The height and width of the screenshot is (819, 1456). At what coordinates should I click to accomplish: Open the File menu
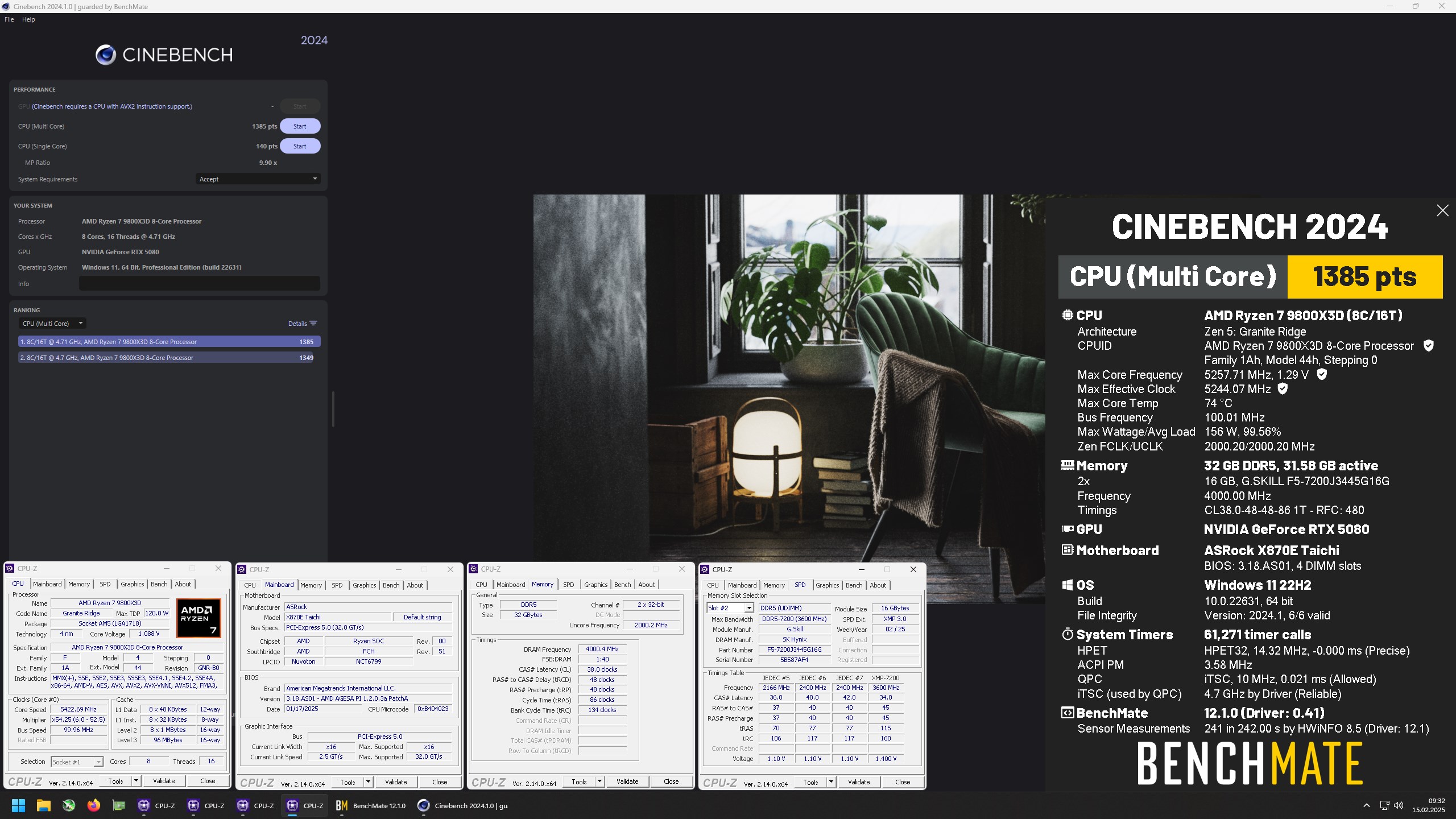[9, 19]
